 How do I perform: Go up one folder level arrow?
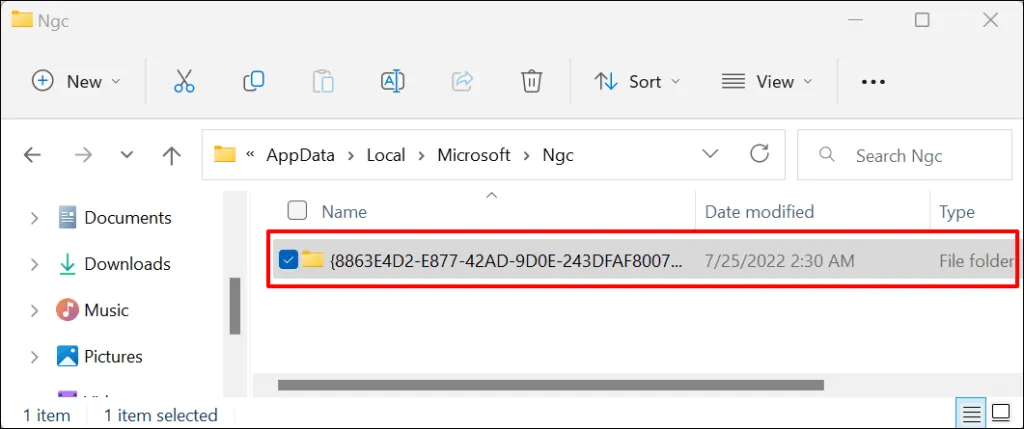click(172, 155)
